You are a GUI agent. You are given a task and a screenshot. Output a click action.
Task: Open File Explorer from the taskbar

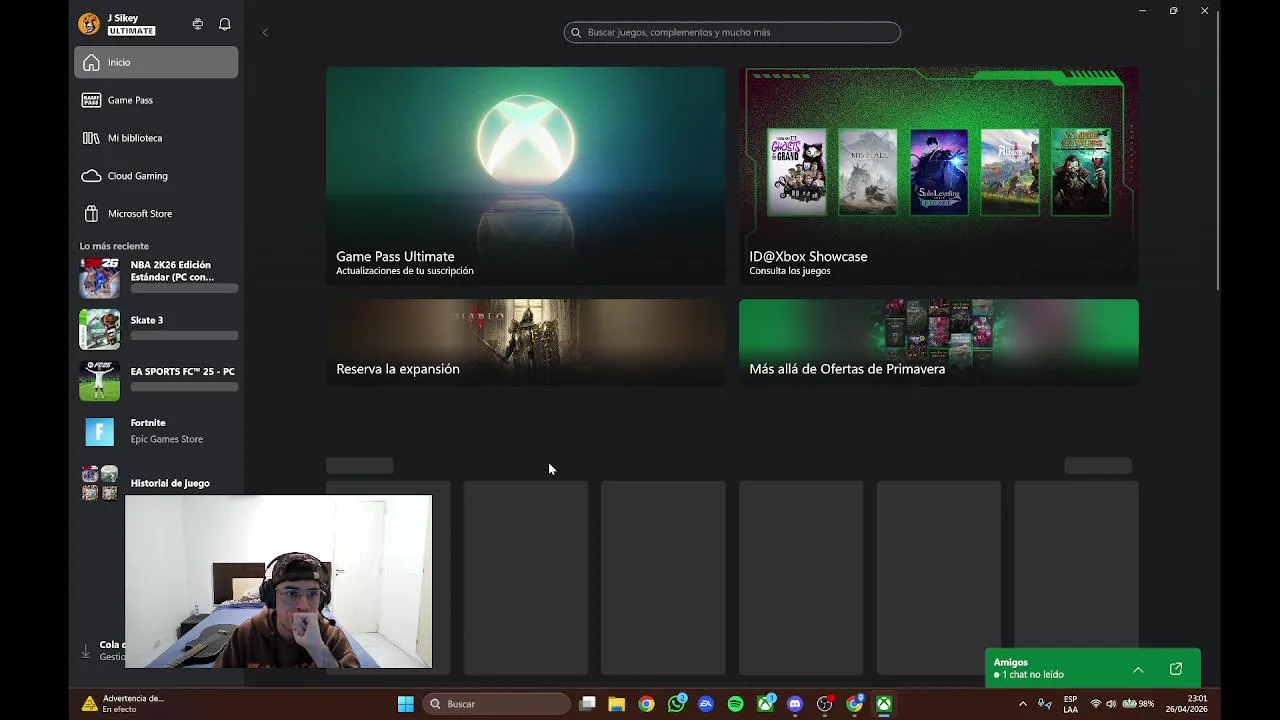617,704
